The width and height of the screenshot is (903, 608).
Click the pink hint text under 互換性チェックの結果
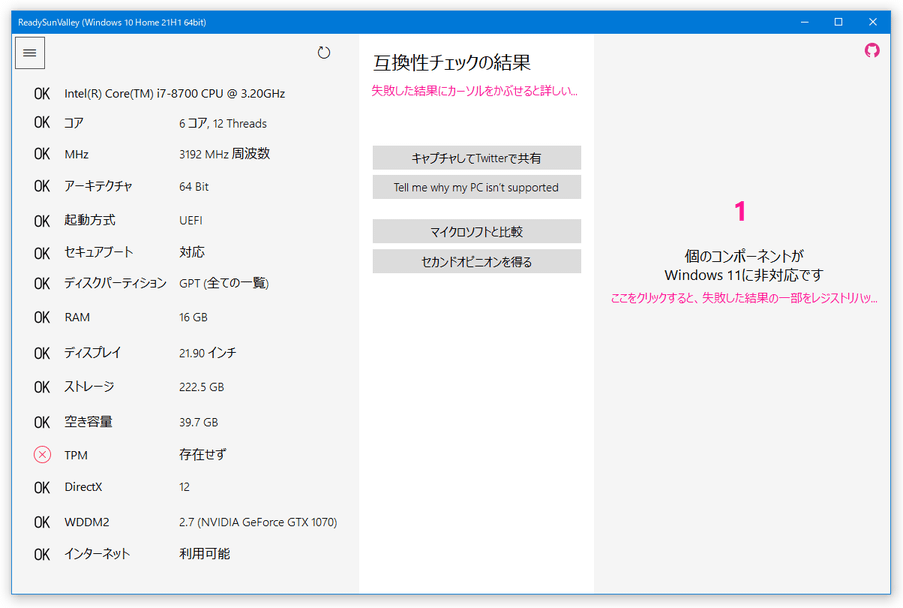[475, 91]
